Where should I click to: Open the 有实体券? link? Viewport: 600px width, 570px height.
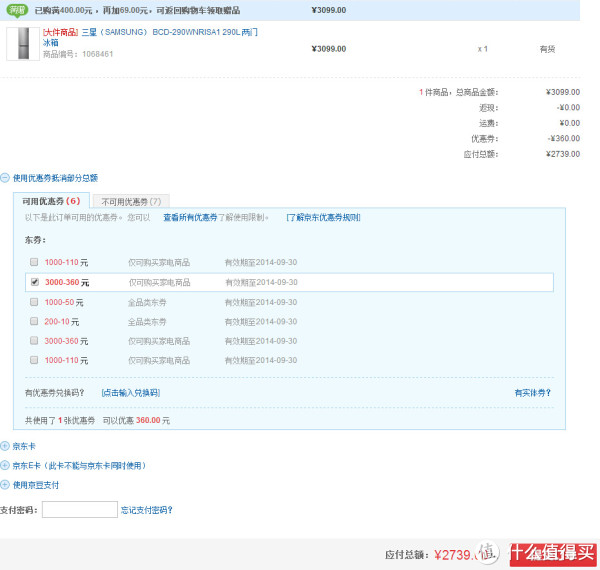[532, 393]
